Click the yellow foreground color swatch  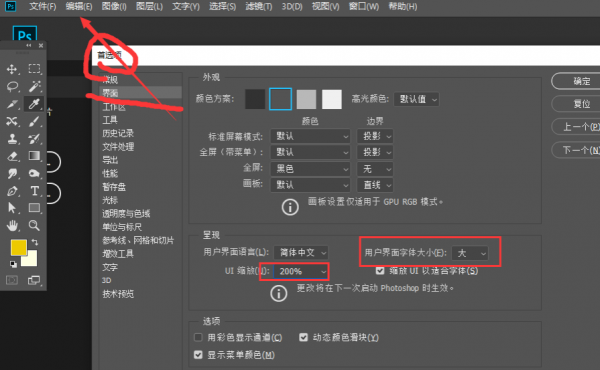coord(18,247)
